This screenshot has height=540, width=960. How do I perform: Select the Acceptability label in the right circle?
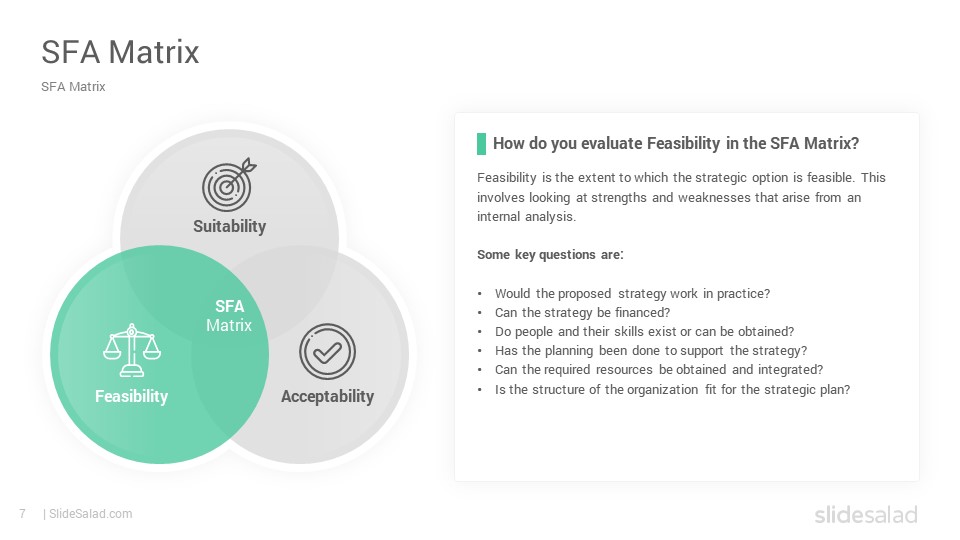328,396
